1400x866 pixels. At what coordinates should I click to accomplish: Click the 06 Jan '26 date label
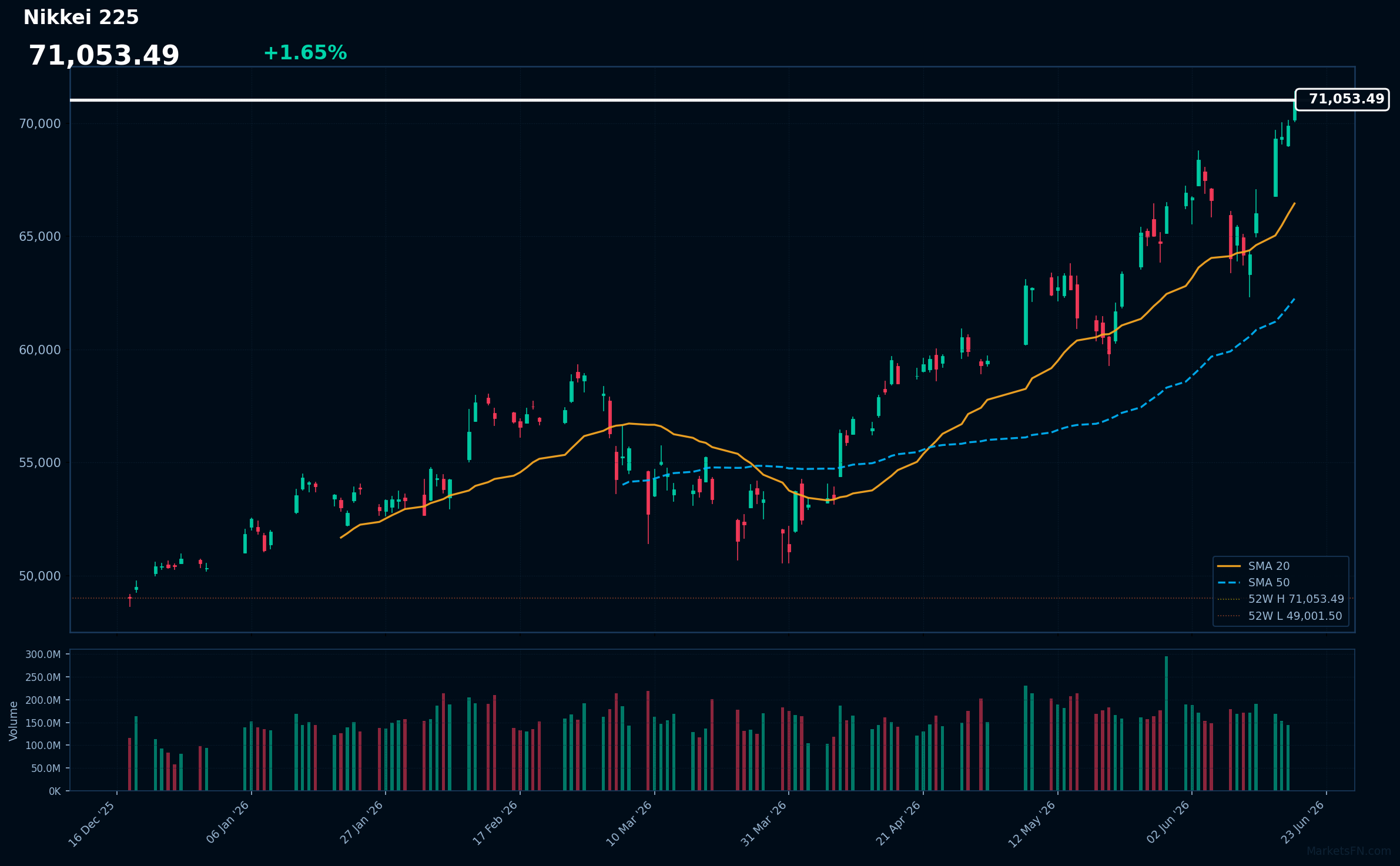[x=227, y=823]
